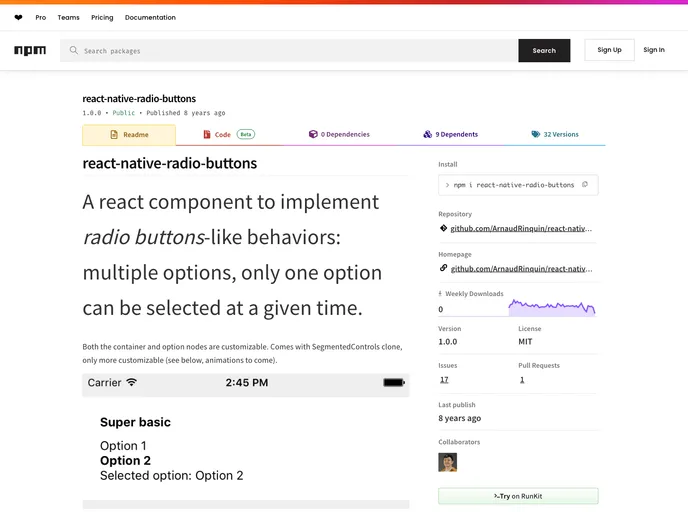Go to the Documentation link
Image resolution: width=688 pixels, height=512 pixels.
tap(150, 17)
